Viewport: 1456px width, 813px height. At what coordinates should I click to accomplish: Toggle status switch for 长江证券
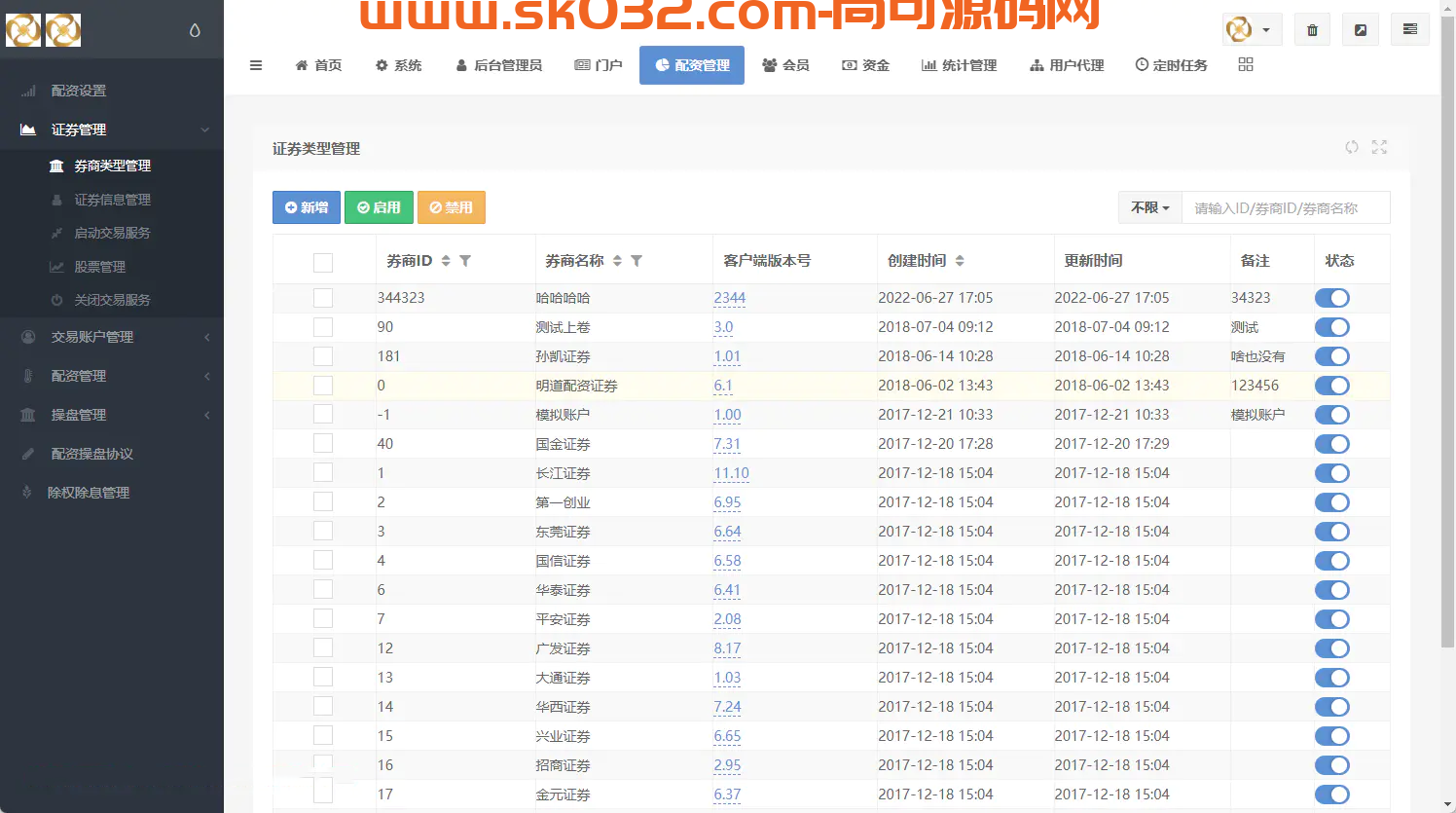[x=1331, y=473]
